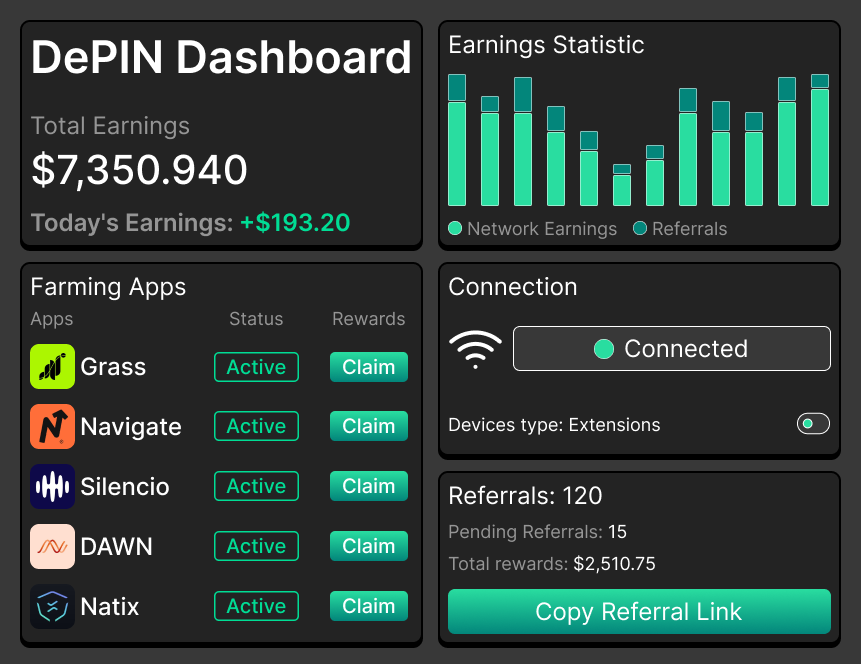
Task: Claim rewards for DAWN
Action: [368, 546]
